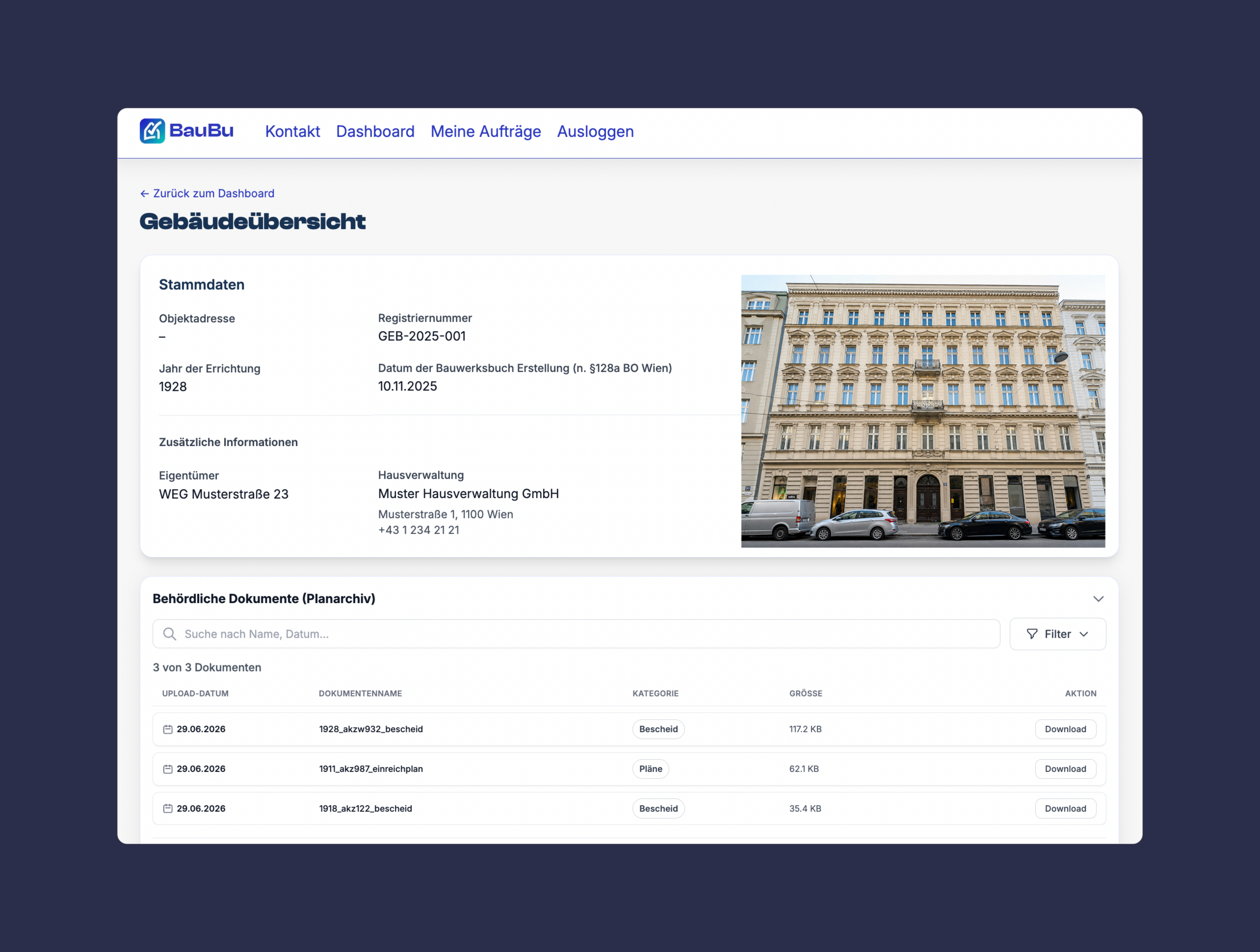Click the DOKUMENTENNAME column header
This screenshot has height=952, width=1260.
[x=360, y=694]
